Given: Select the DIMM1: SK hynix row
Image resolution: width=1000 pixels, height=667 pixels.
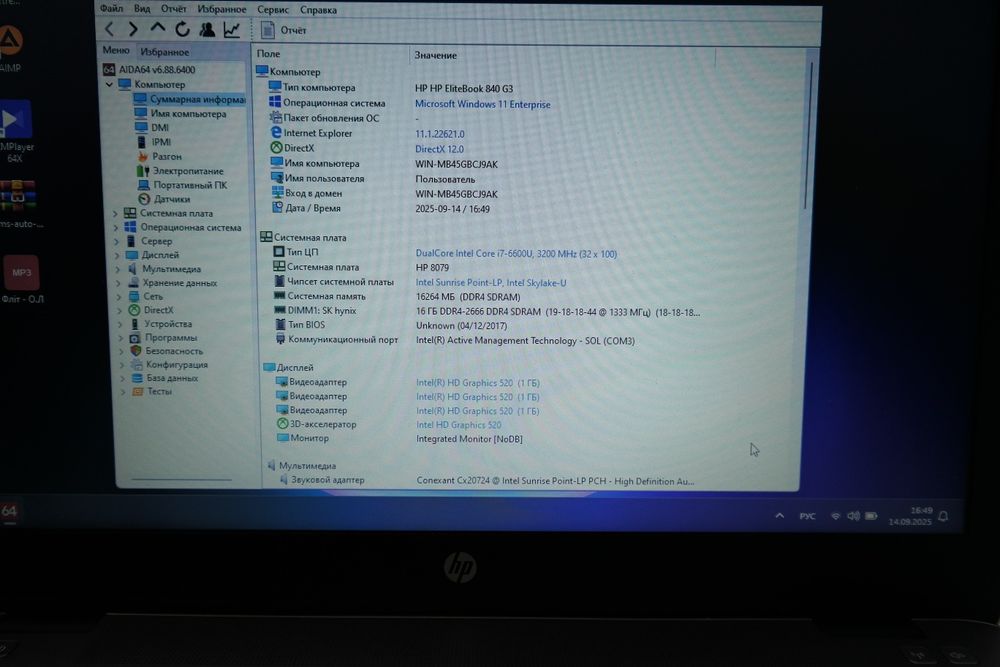Looking at the screenshot, I should (x=488, y=311).
